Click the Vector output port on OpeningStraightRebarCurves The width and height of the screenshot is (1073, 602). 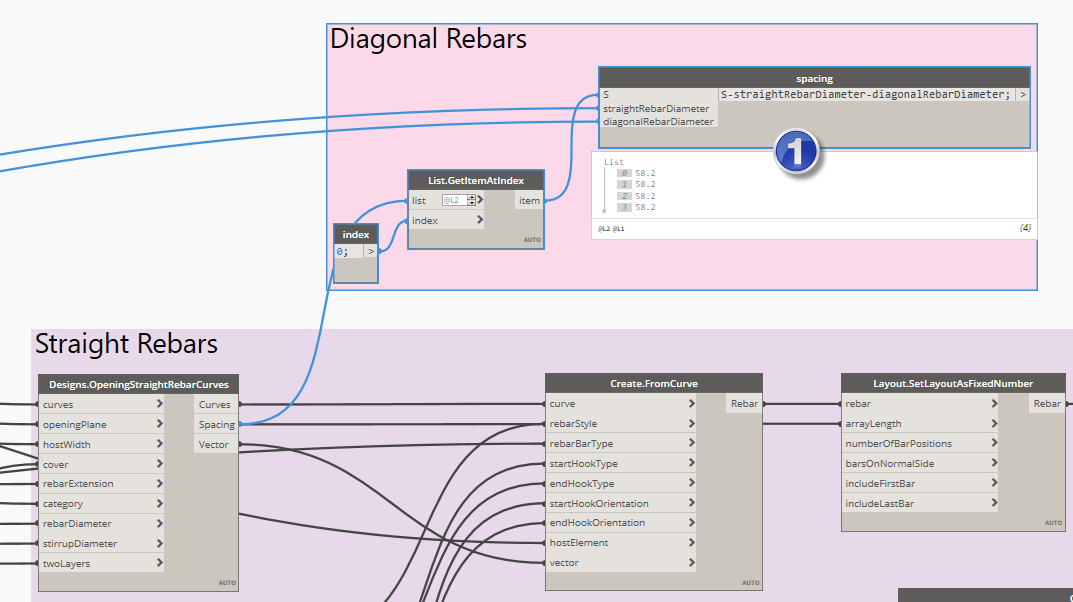tap(214, 444)
